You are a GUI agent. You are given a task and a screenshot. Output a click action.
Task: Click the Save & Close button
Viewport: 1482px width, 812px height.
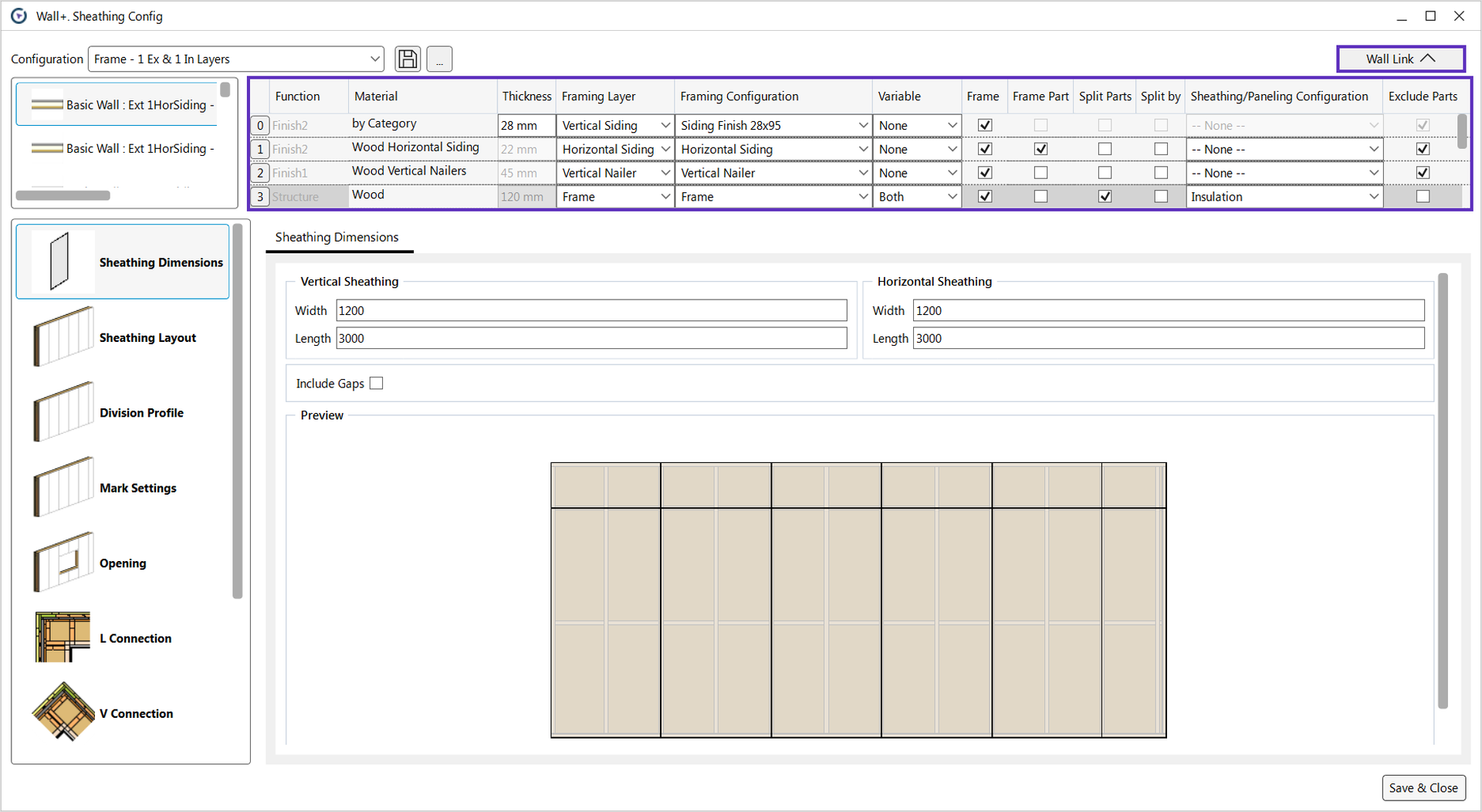(1423, 787)
